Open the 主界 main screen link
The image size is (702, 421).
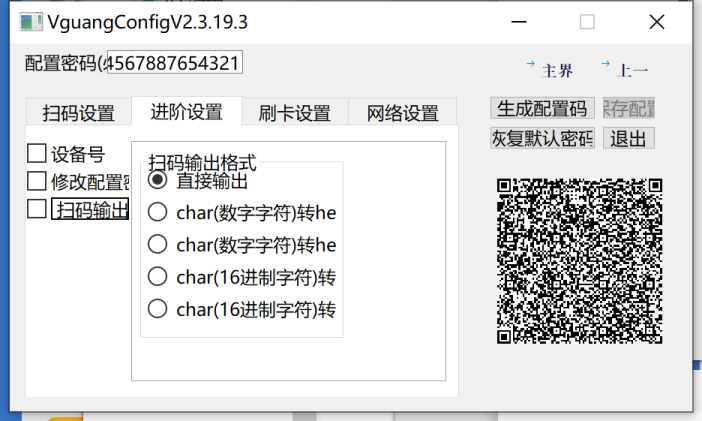[x=557, y=71]
